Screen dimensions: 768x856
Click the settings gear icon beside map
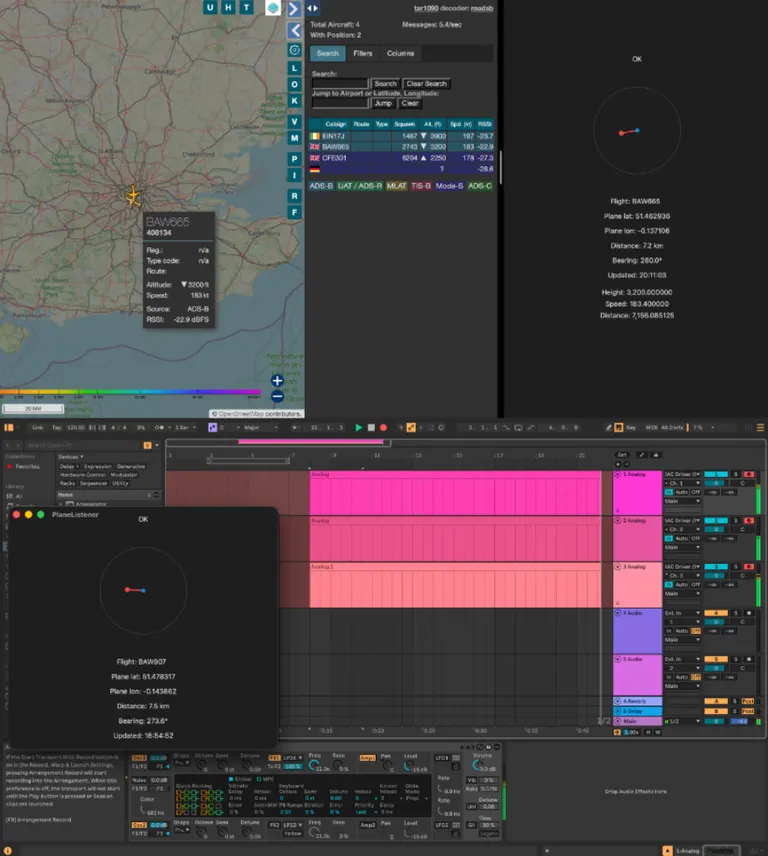(294, 50)
